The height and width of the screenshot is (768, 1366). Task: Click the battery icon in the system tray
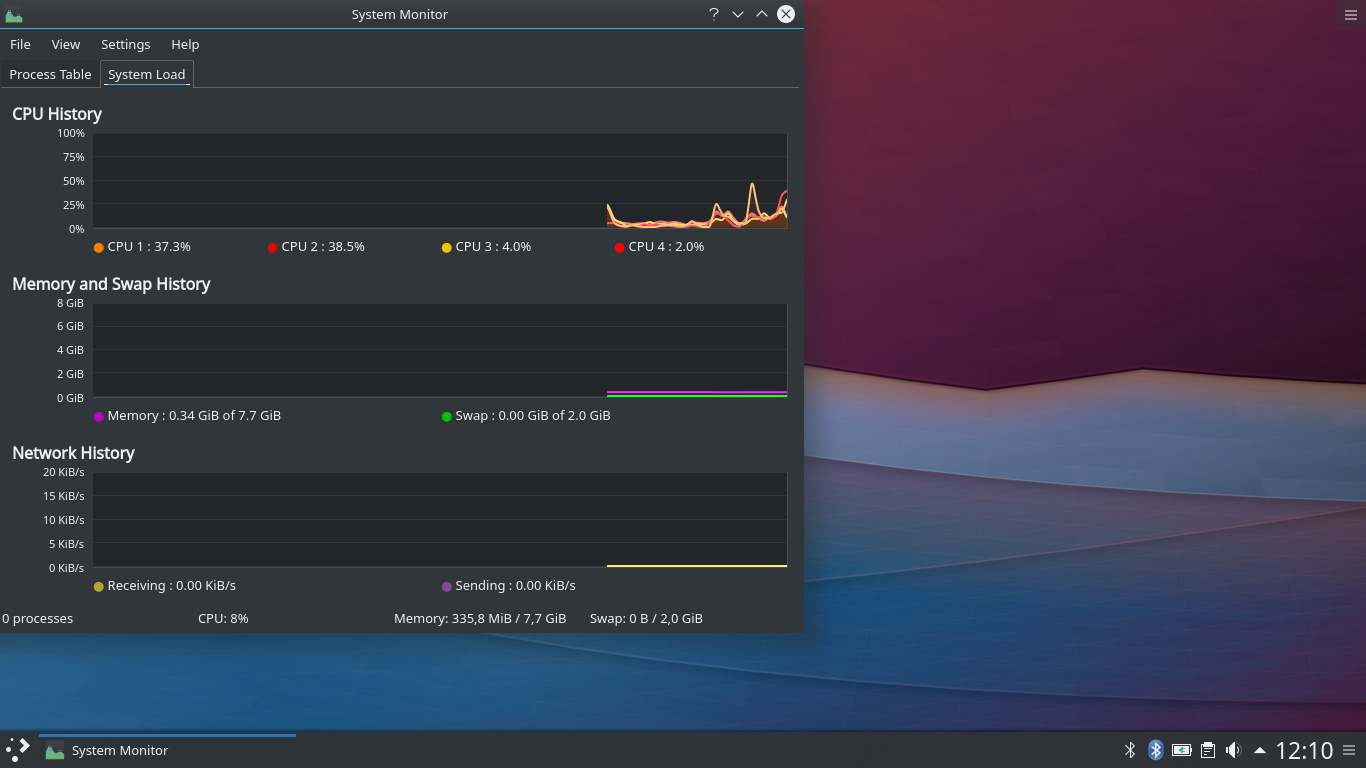[x=1181, y=750]
